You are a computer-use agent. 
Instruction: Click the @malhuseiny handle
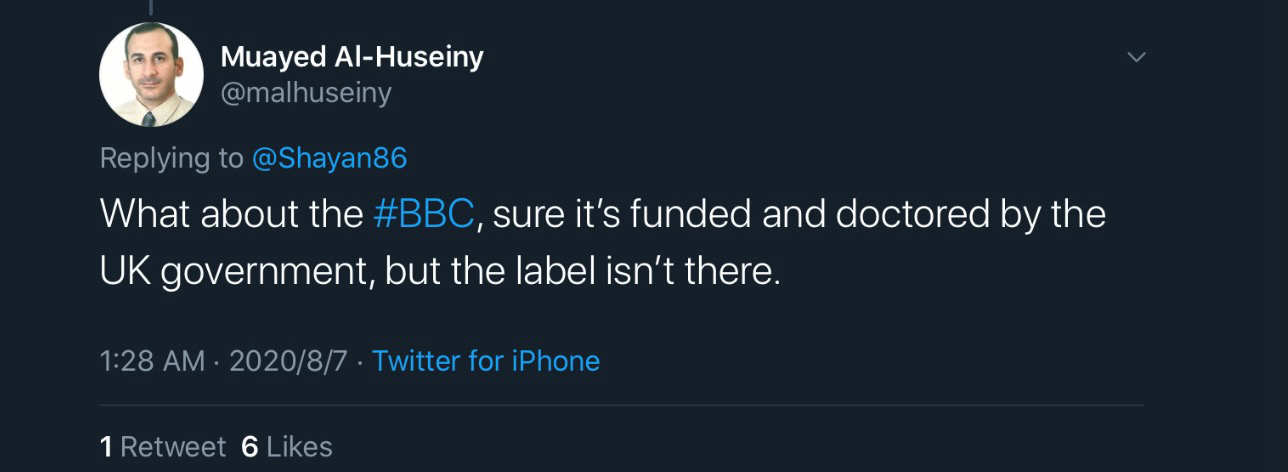(x=306, y=93)
